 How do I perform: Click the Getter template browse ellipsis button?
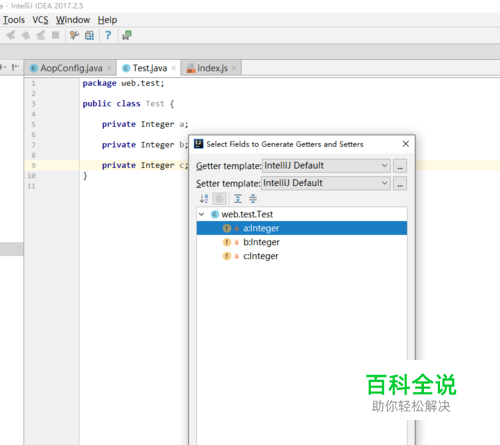tap(400, 166)
